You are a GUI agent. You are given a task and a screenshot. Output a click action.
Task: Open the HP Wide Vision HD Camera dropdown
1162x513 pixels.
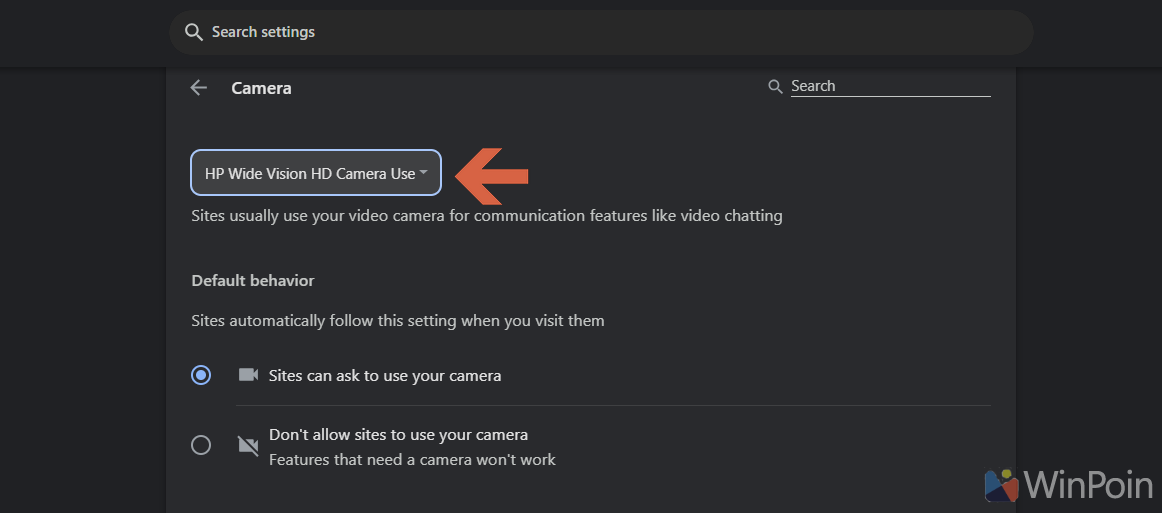310,173
